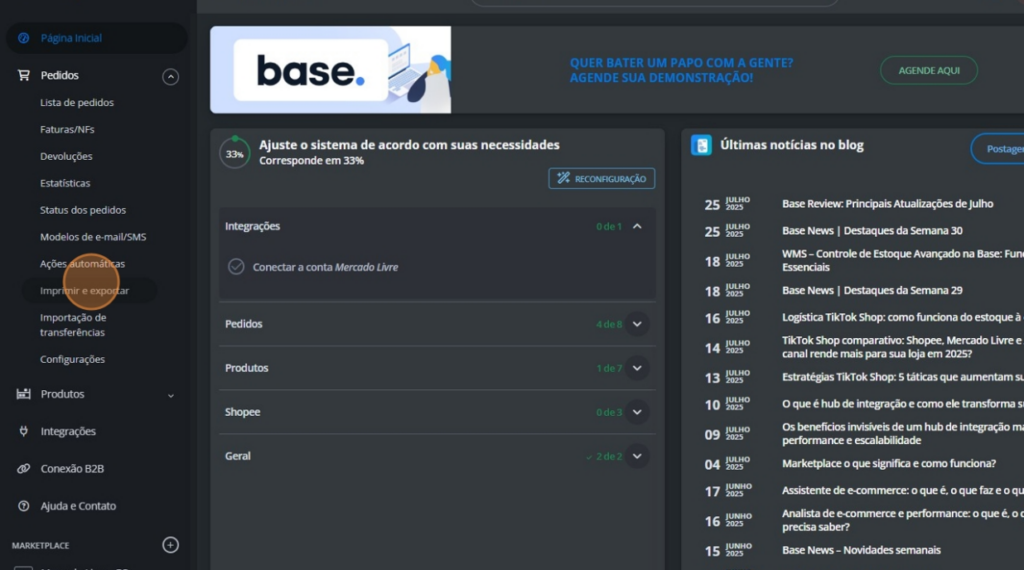The width and height of the screenshot is (1024, 570).
Task: Click the Ajuda e Contato help icon
Action: pyautogui.click(x=24, y=506)
